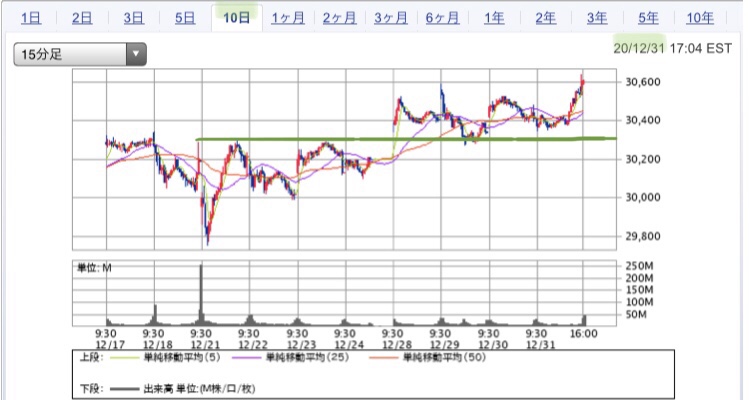
Task: Select the 10年 tab
Action: tap(700, 17)
